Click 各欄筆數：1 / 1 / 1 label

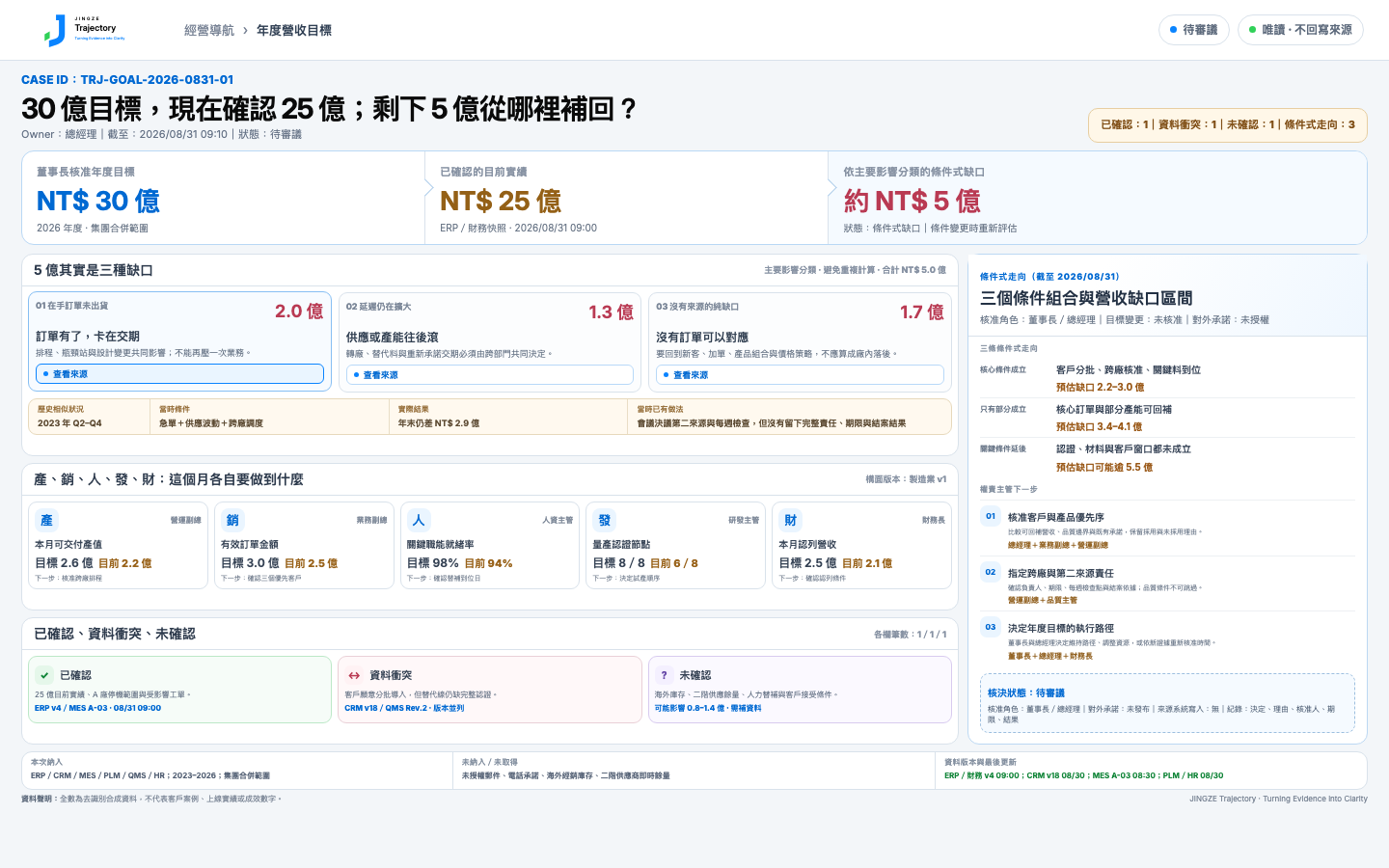click(x=910, y=635)
